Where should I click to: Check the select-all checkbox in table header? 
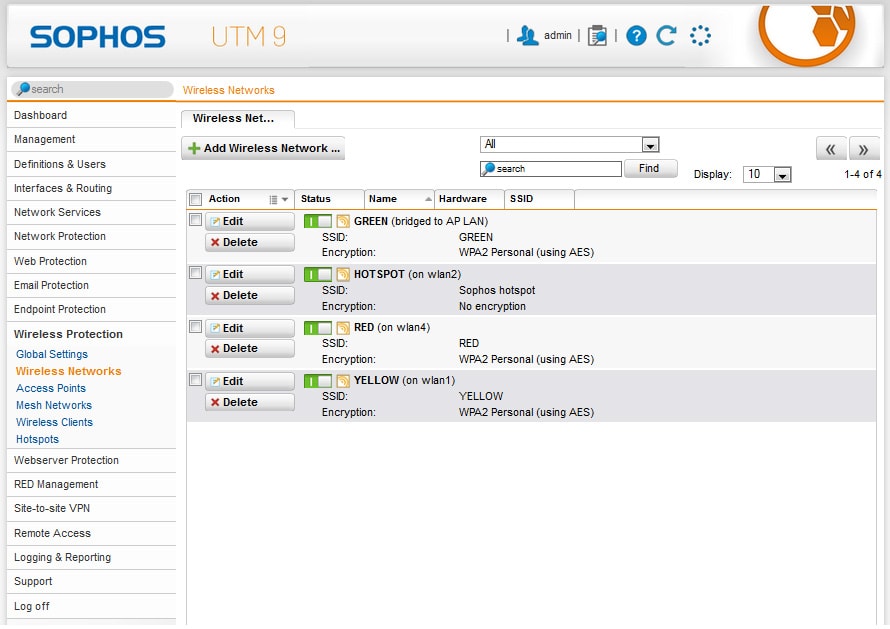coord(196,199)
